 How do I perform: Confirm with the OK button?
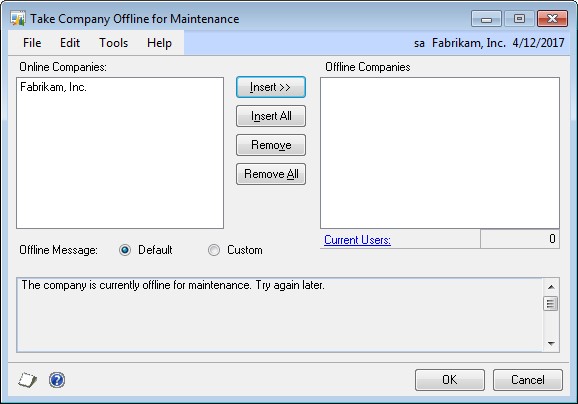(x=450, y=380)
